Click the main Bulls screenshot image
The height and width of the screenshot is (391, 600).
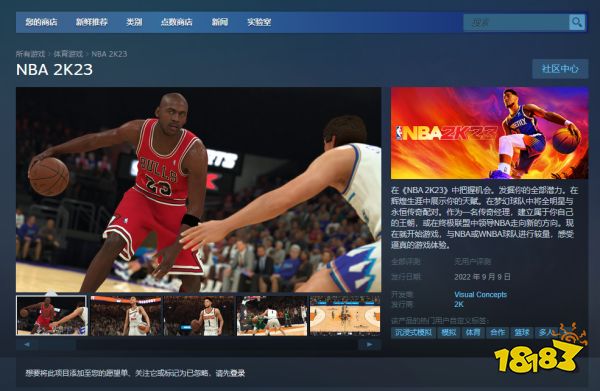199,190
